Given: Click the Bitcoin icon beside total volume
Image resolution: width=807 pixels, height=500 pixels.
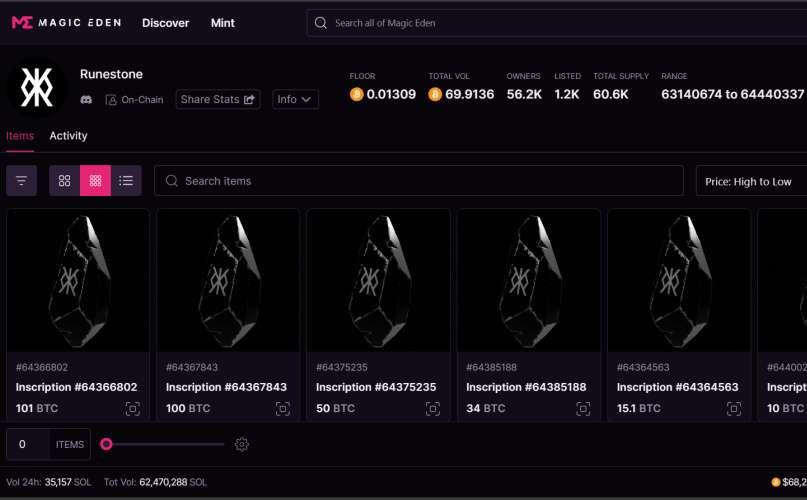Looking at the screenshot, I should pyautogui.click(x=435, y=94).
